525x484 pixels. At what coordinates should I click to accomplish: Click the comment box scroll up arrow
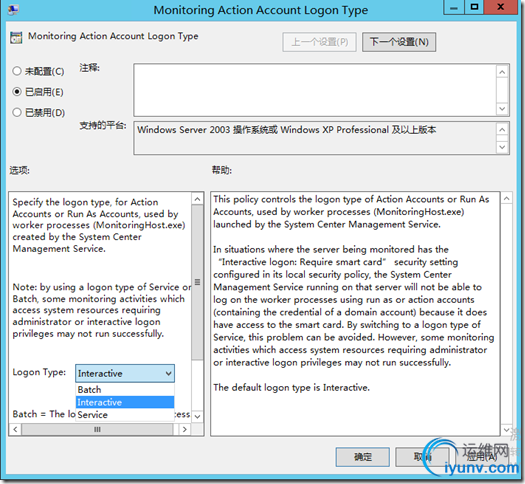click(x=502, y=72)
